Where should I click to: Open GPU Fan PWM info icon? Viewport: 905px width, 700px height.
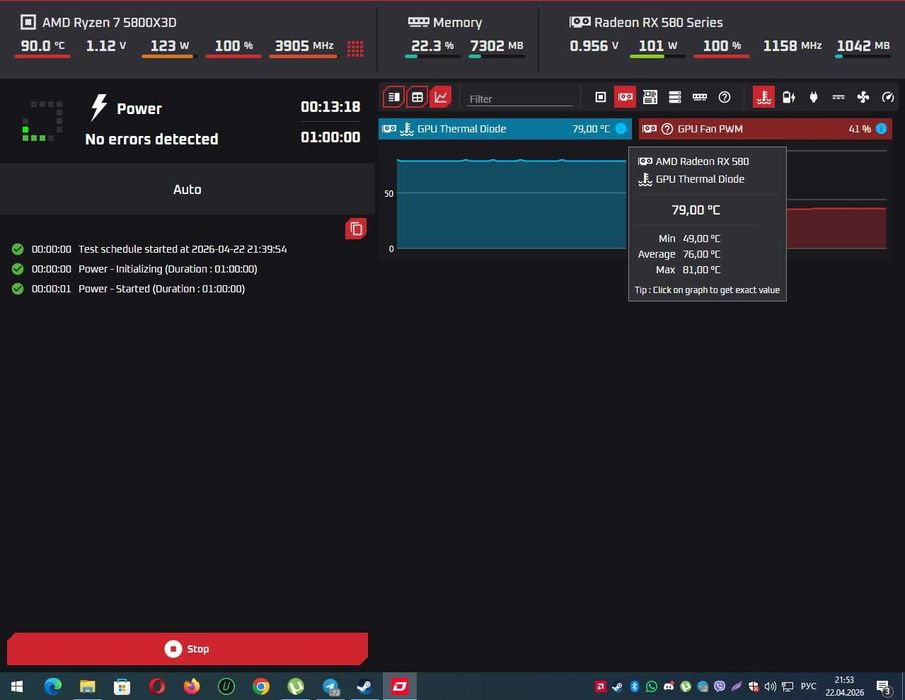tap(881, 129)
